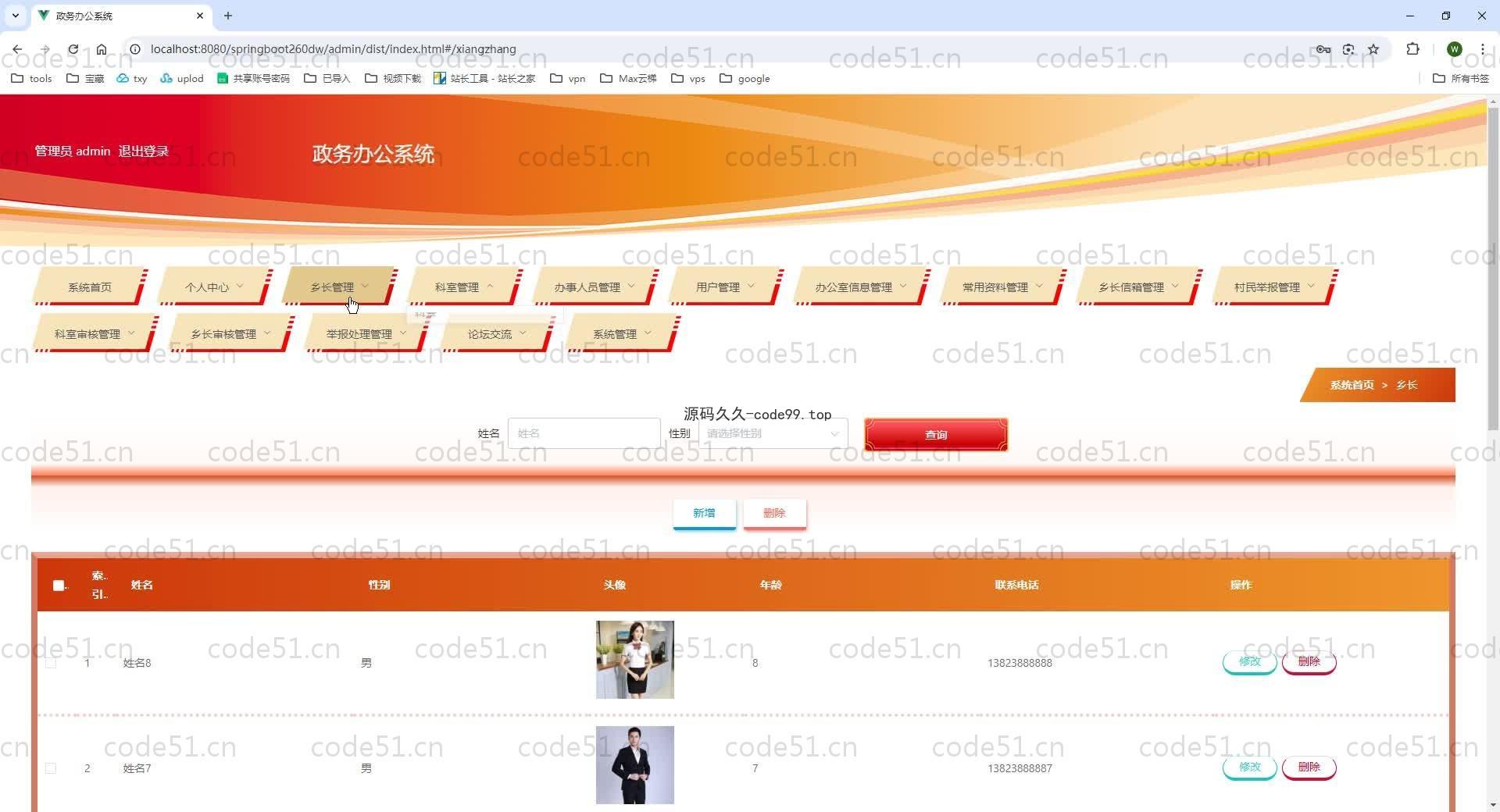Click 修改 for row 姓名7
This screenshot has height=812, width=1500.
coord(1249,767)
